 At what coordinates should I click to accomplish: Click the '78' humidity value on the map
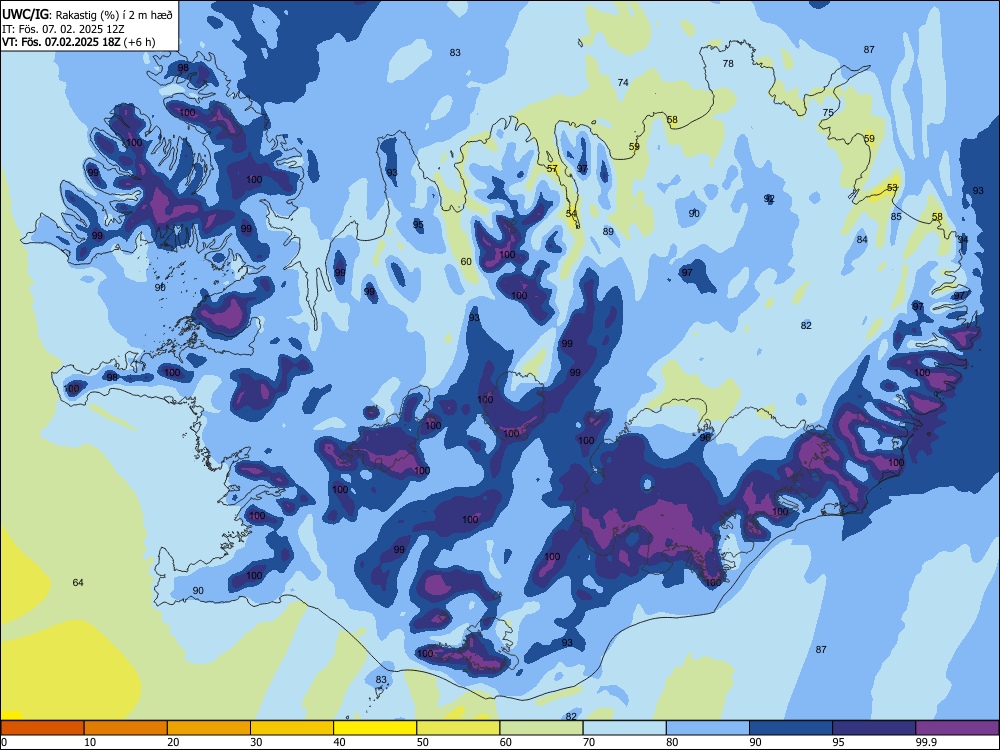(x=728, y=63)
